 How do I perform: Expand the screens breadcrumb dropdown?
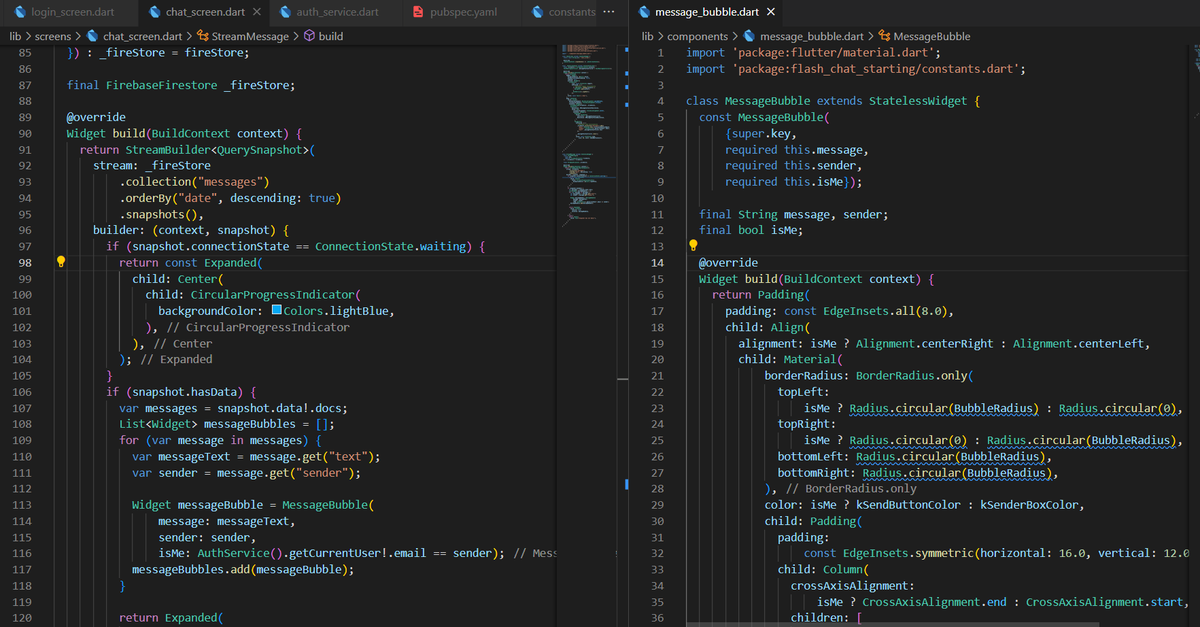click(53, 36)
